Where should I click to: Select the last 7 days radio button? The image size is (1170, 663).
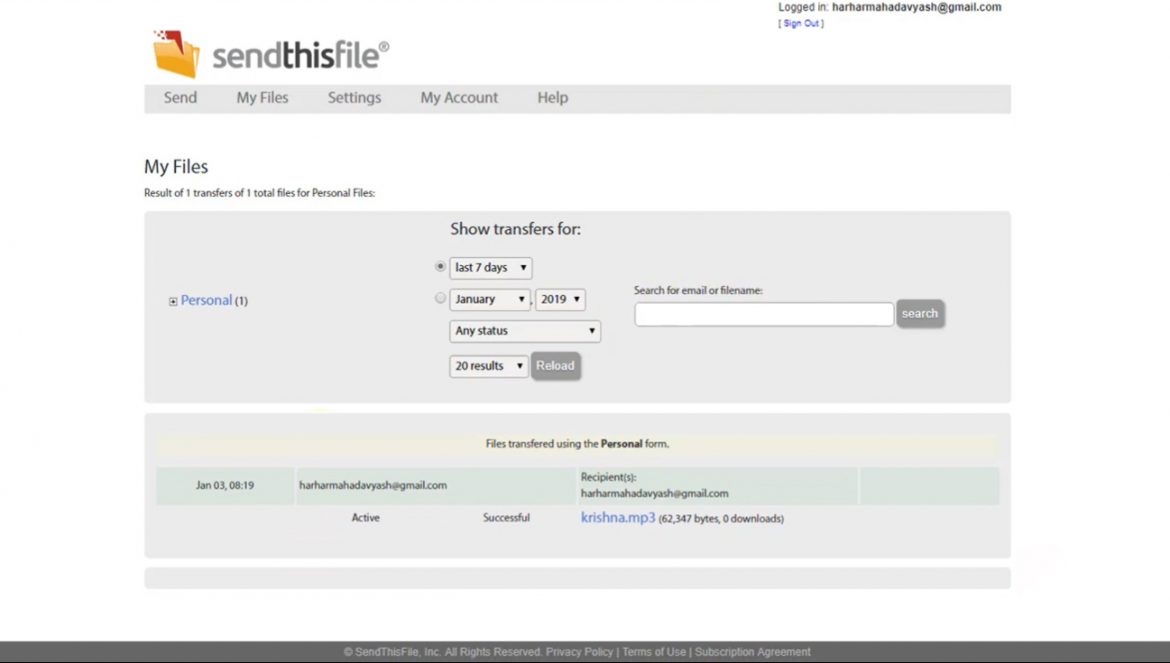tap(440, 266)
